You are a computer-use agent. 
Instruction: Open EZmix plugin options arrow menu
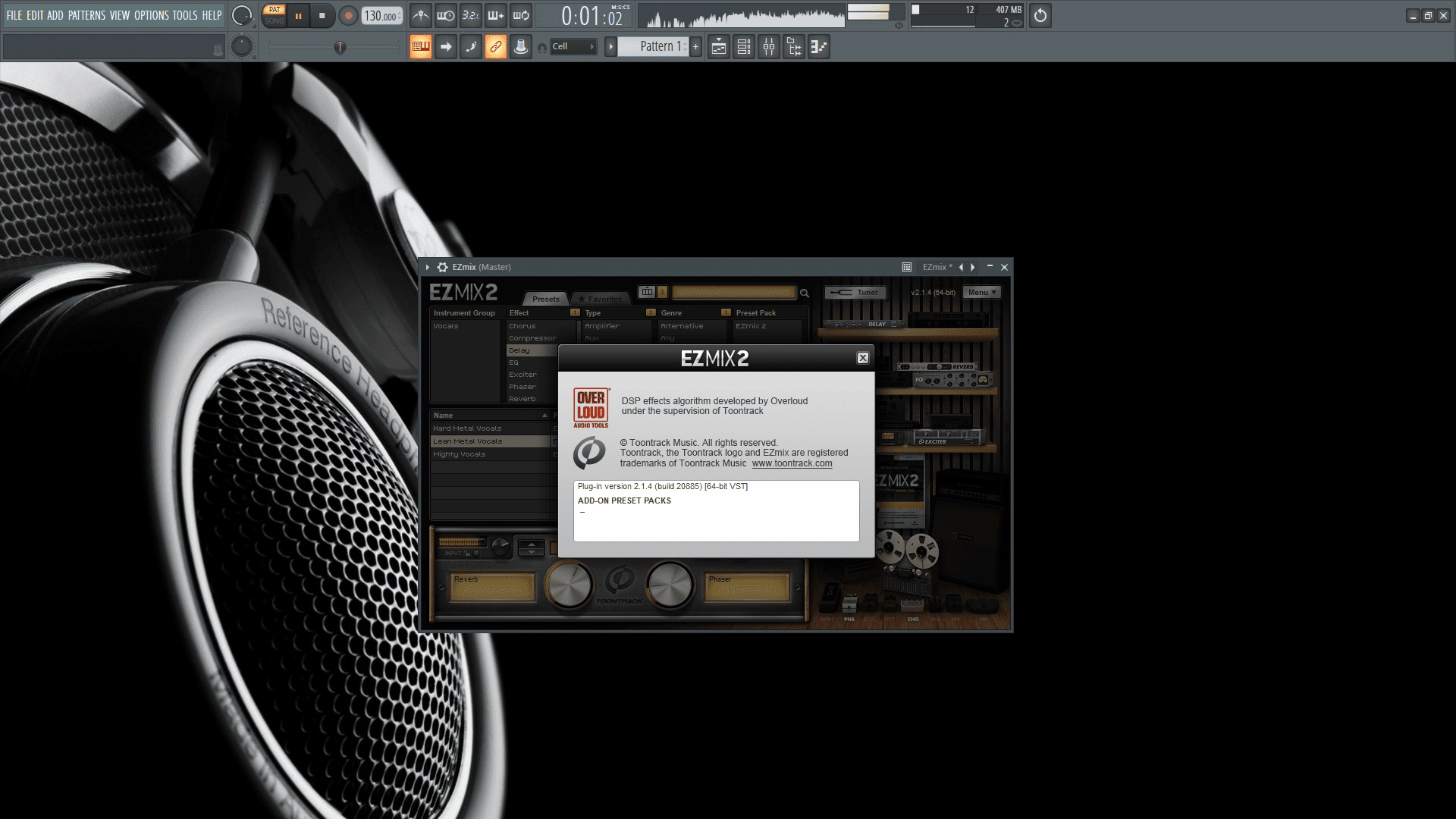(428, 267)
